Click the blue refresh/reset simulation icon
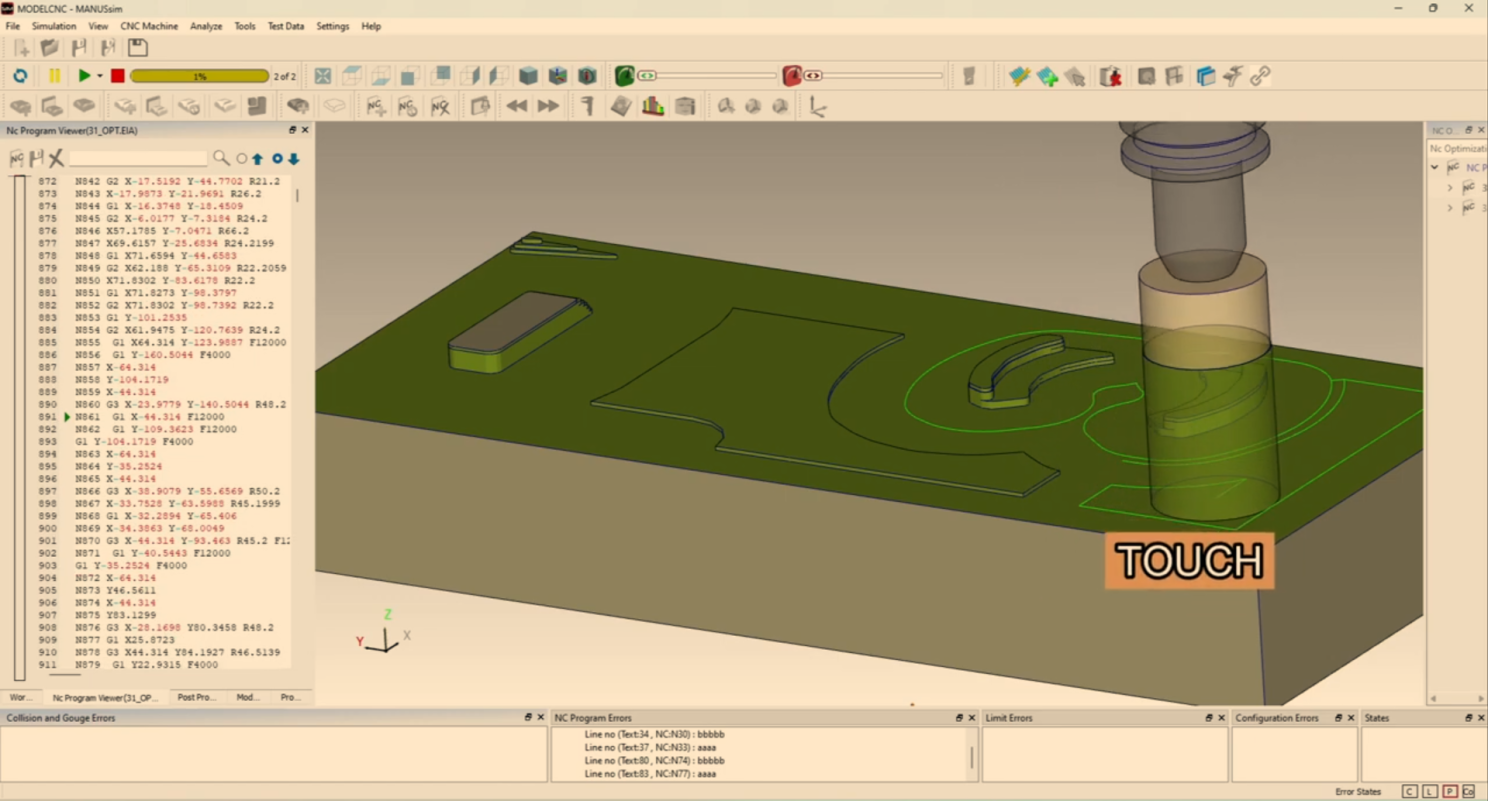Image resolution: width=1488 pixels, height=801 pixels. pyautogui.click(x=20, y=76)
